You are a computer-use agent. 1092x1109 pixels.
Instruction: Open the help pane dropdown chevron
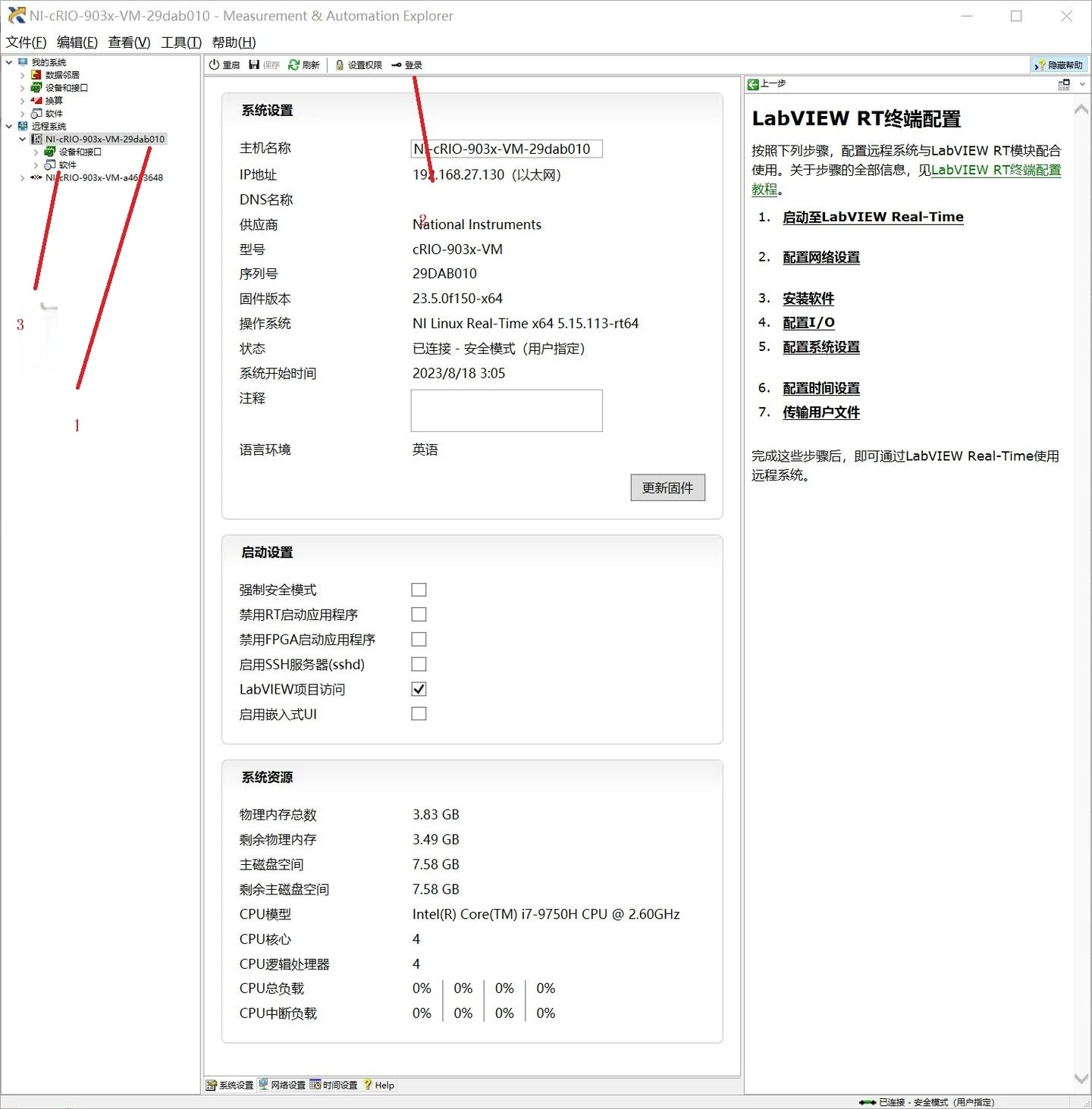(x=1082, y=85)
